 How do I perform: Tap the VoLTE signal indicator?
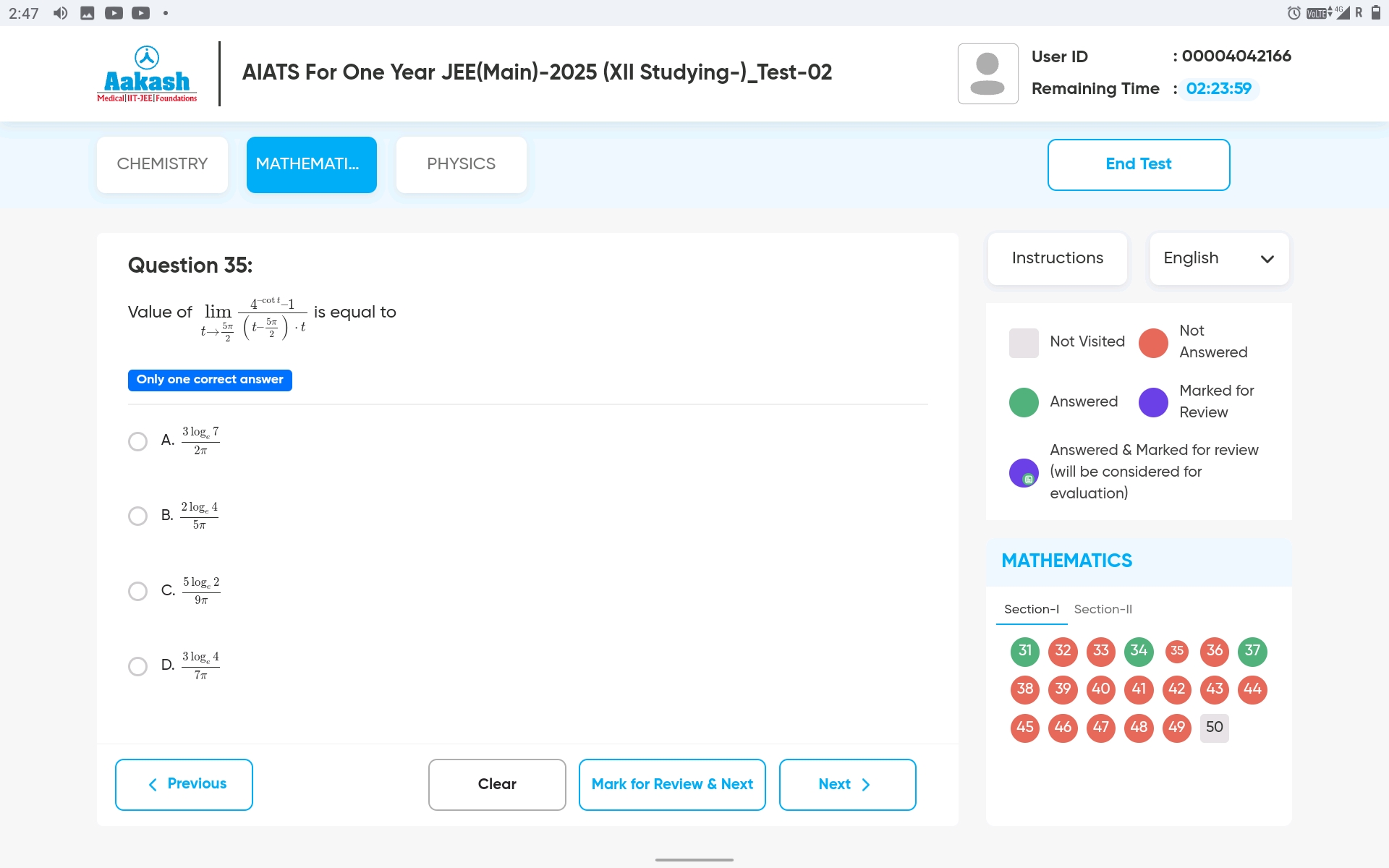(x=1318, y=13)
